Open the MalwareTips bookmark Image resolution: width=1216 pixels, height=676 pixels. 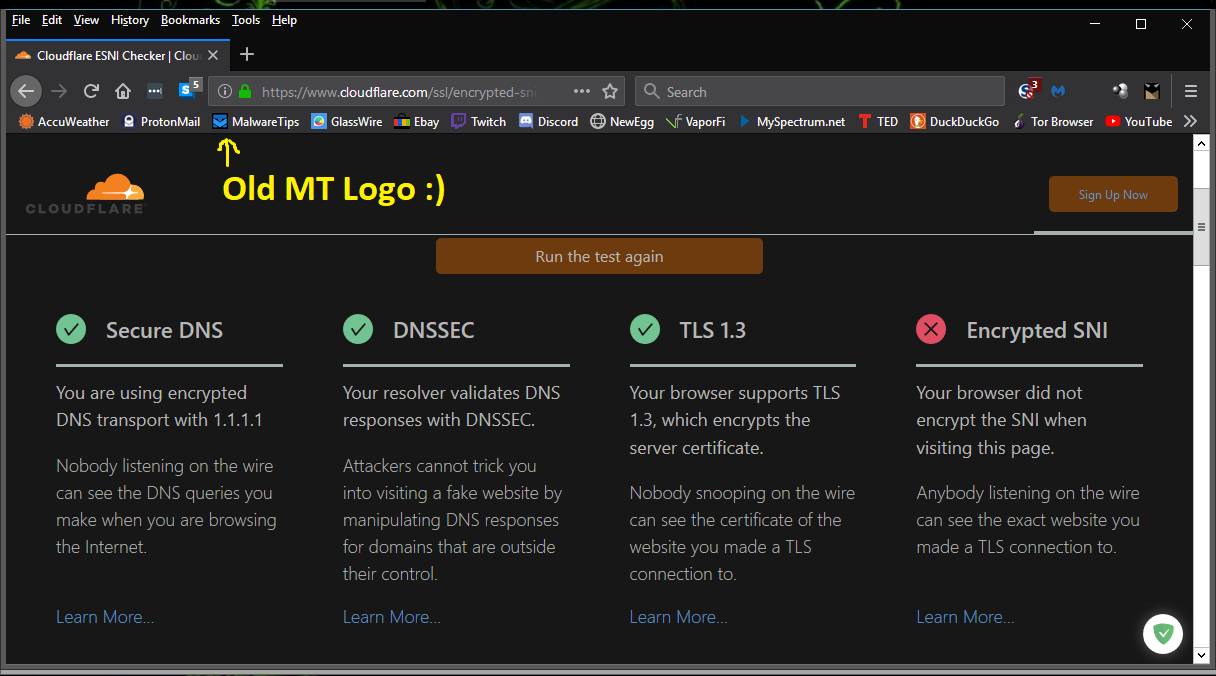pos(255,121)
